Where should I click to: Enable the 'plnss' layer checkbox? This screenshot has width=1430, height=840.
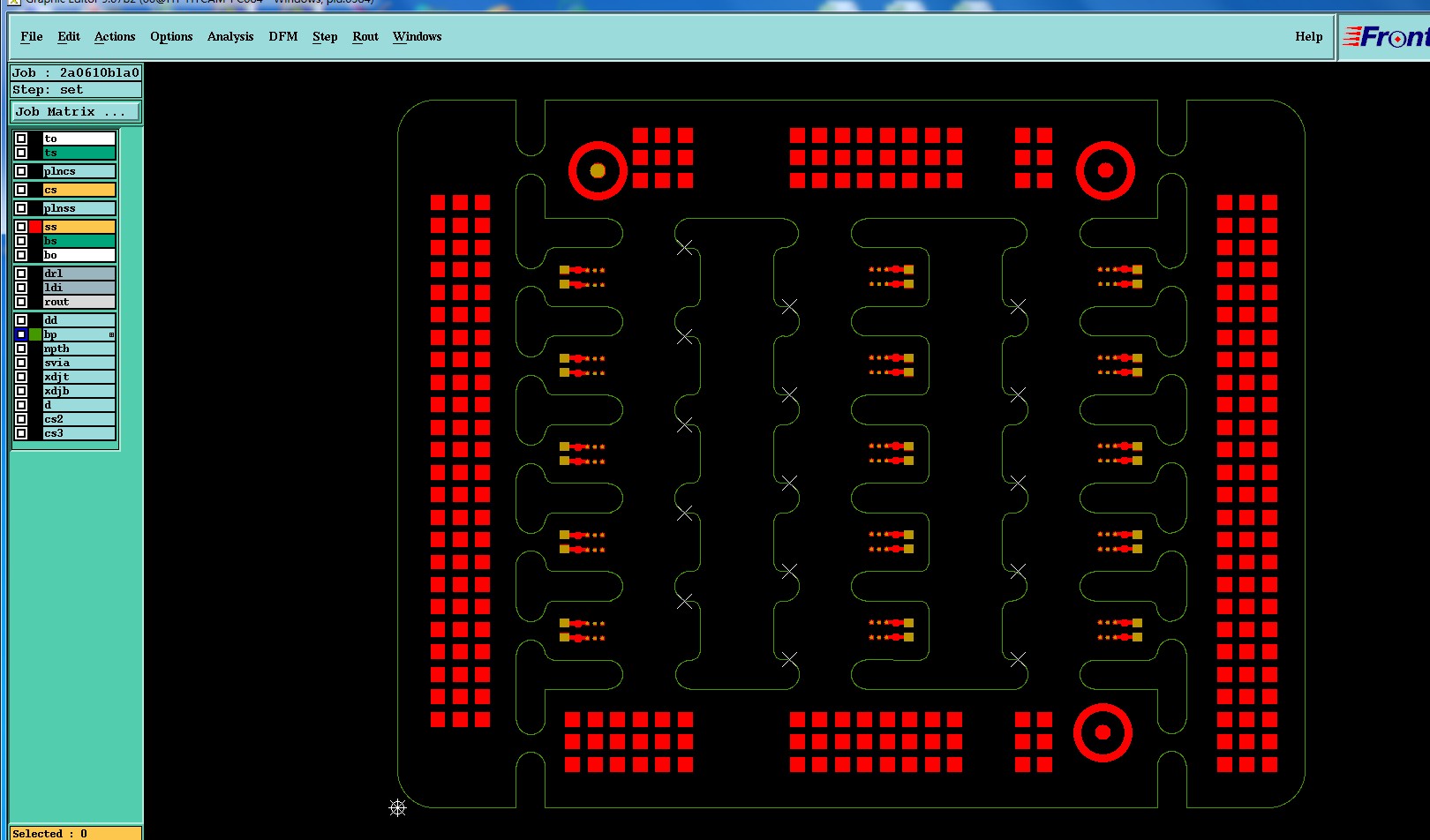coord(21,208)
